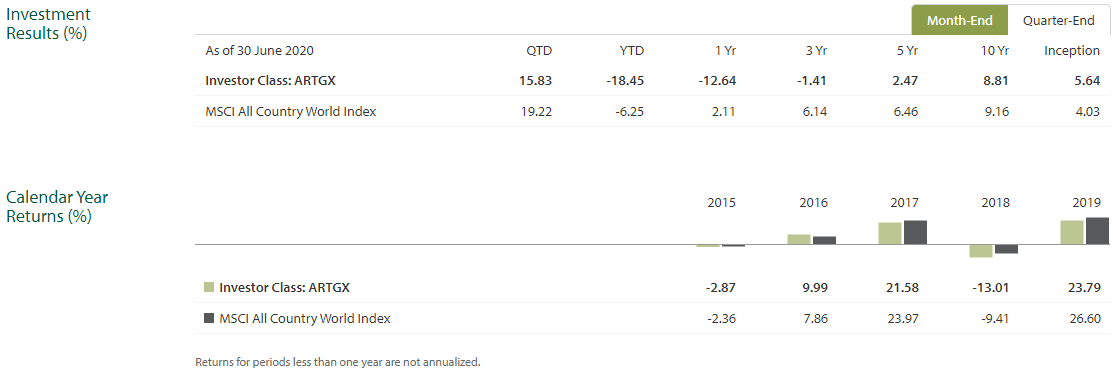Click the Investment Results (%) heading
The height and width of the screenshot is (374, 1113).
(x=48, y=23)
